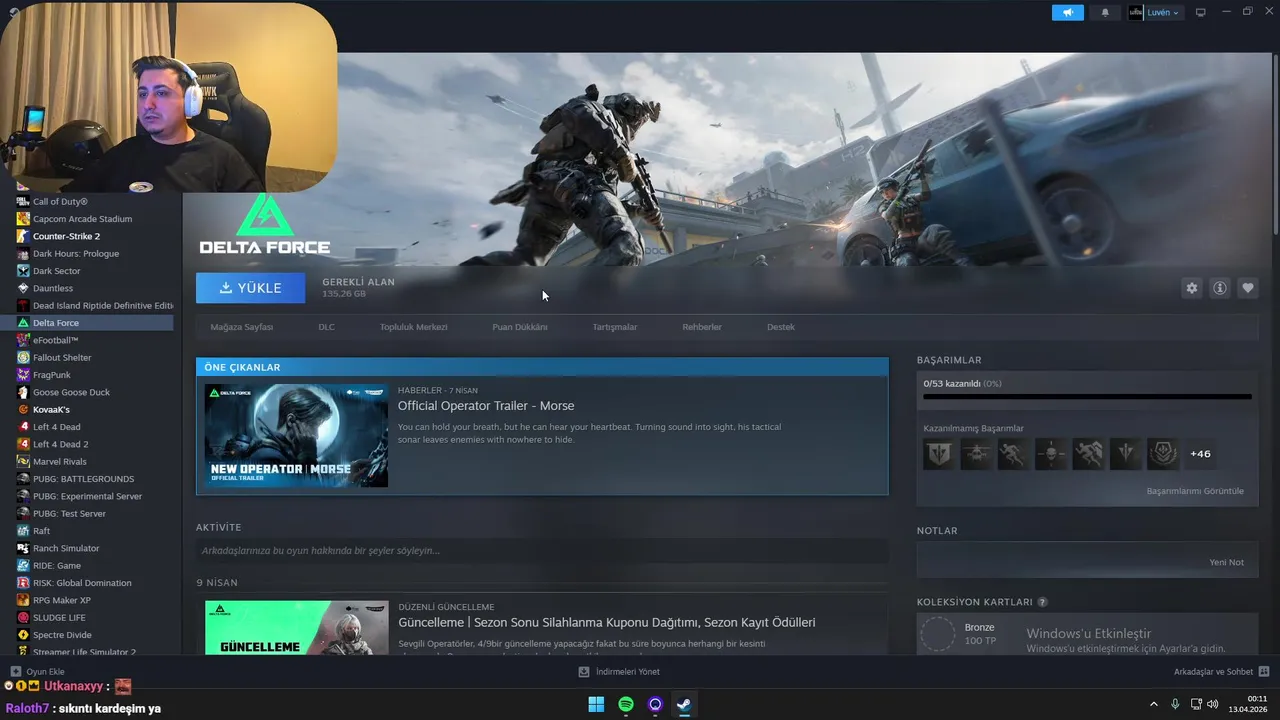Viewport: 1280px width, 720px height.
Task: Open purple circle app in taskbar
Action: [655, 705]
